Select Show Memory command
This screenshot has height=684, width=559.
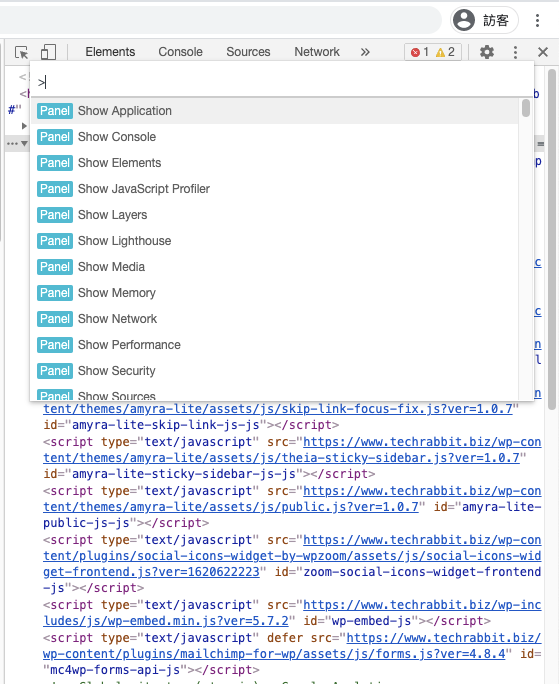[274, 293]
